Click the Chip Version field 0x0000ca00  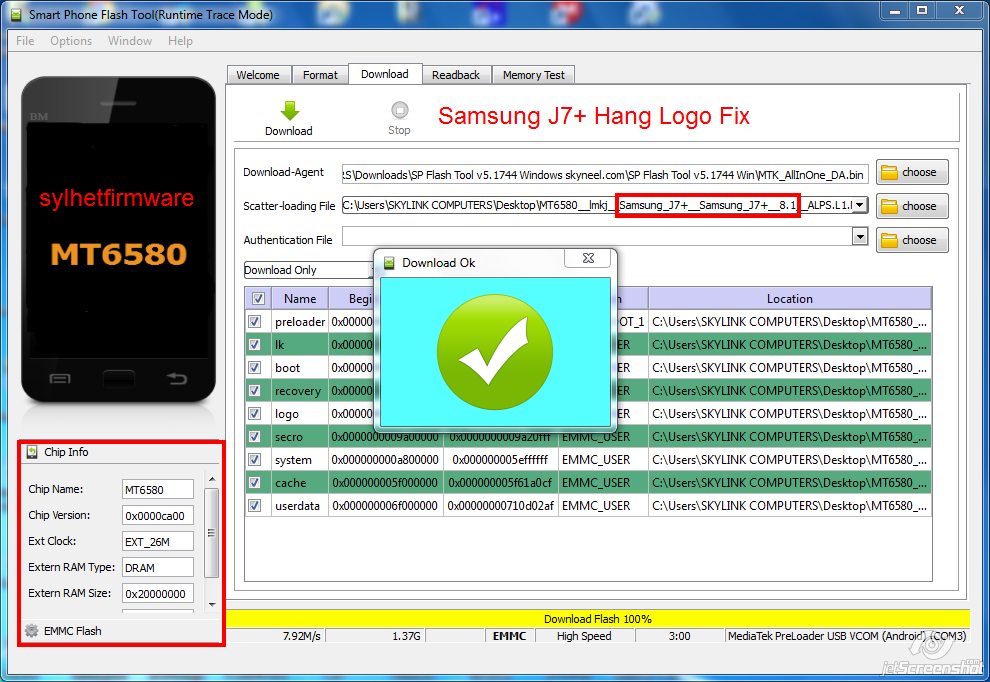point(157,515)
